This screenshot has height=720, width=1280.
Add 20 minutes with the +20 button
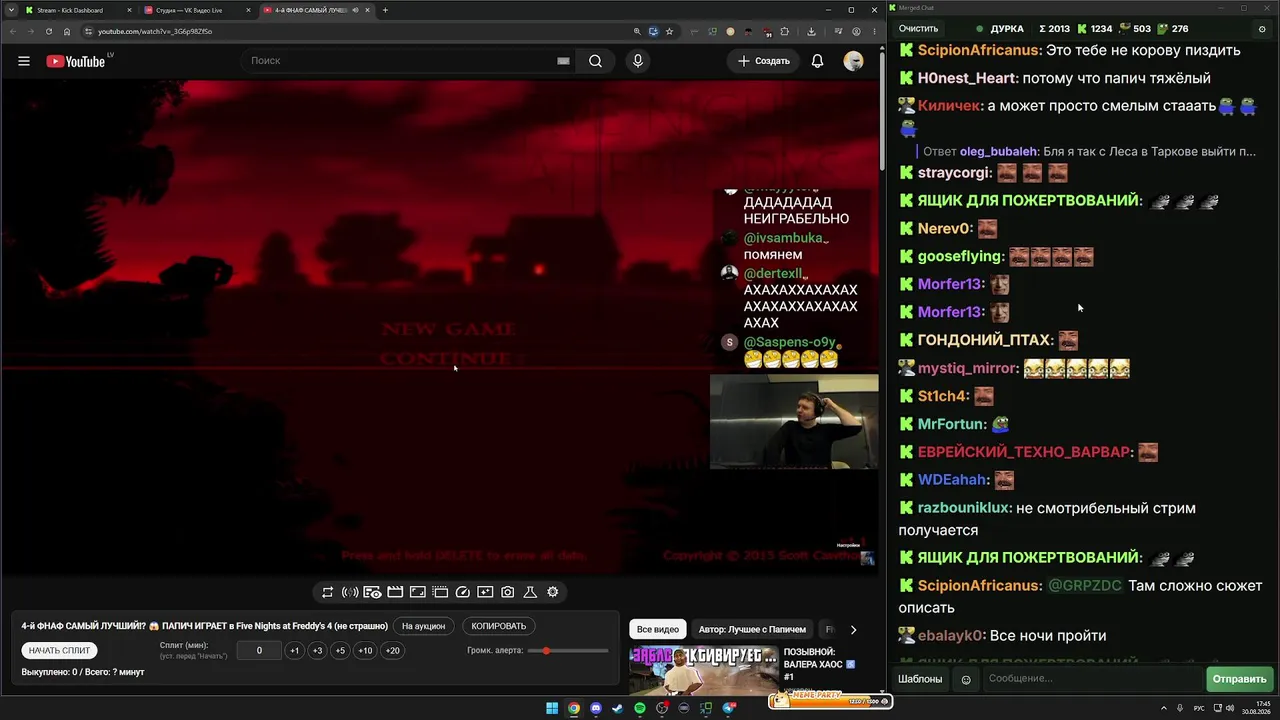392,650
